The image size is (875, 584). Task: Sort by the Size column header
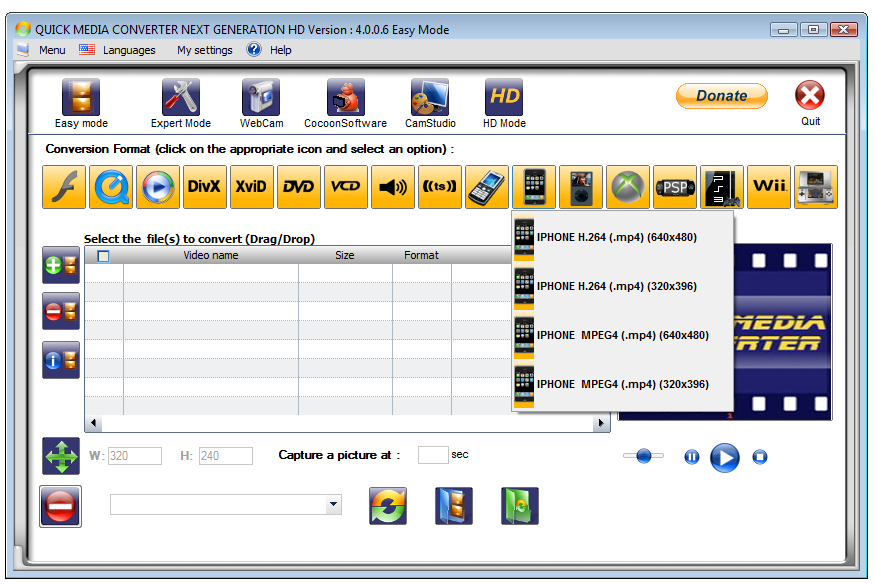pos(345,255)
